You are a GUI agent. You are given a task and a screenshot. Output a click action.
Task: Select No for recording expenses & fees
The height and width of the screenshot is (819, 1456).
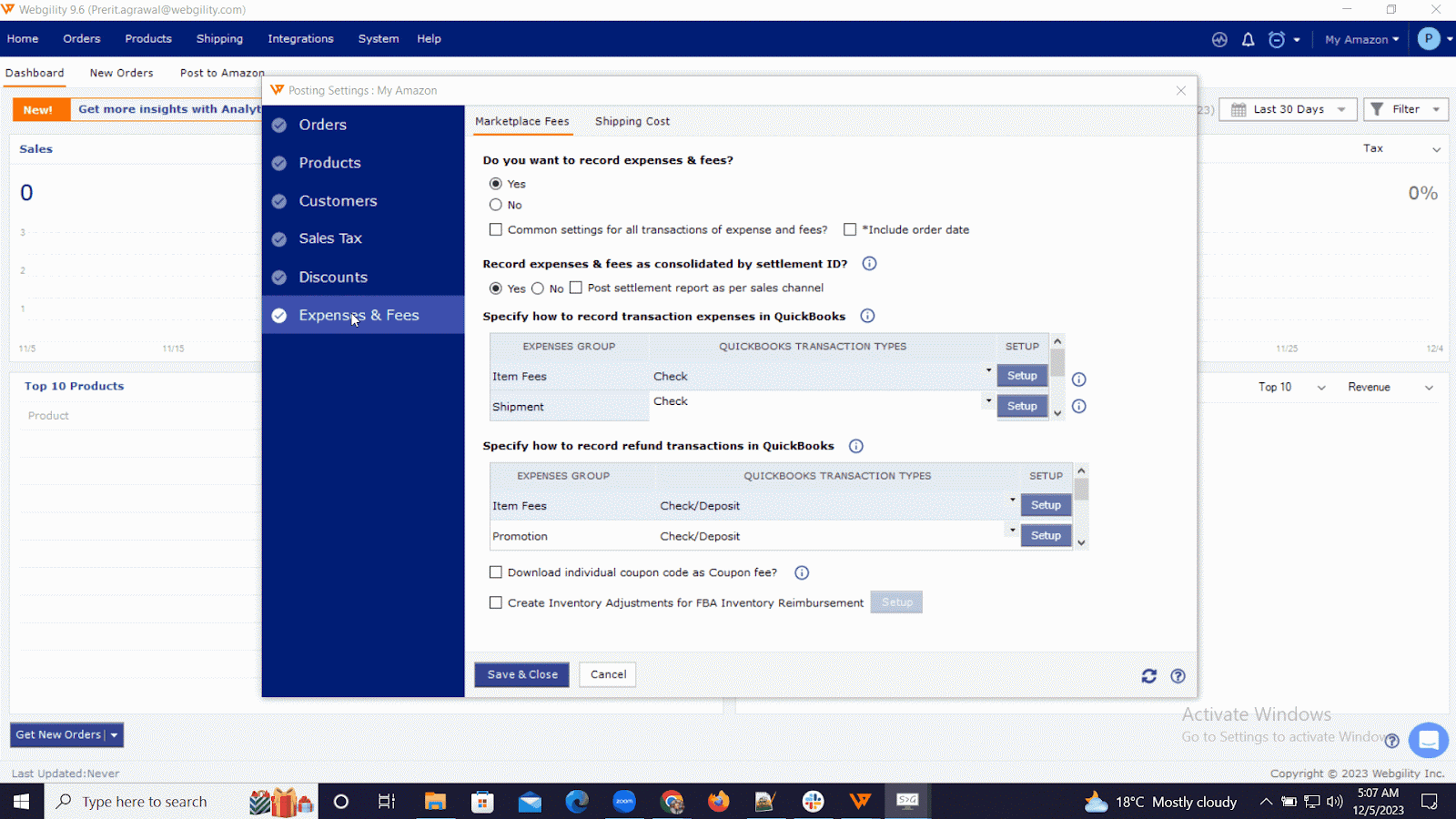click(496, 205)
